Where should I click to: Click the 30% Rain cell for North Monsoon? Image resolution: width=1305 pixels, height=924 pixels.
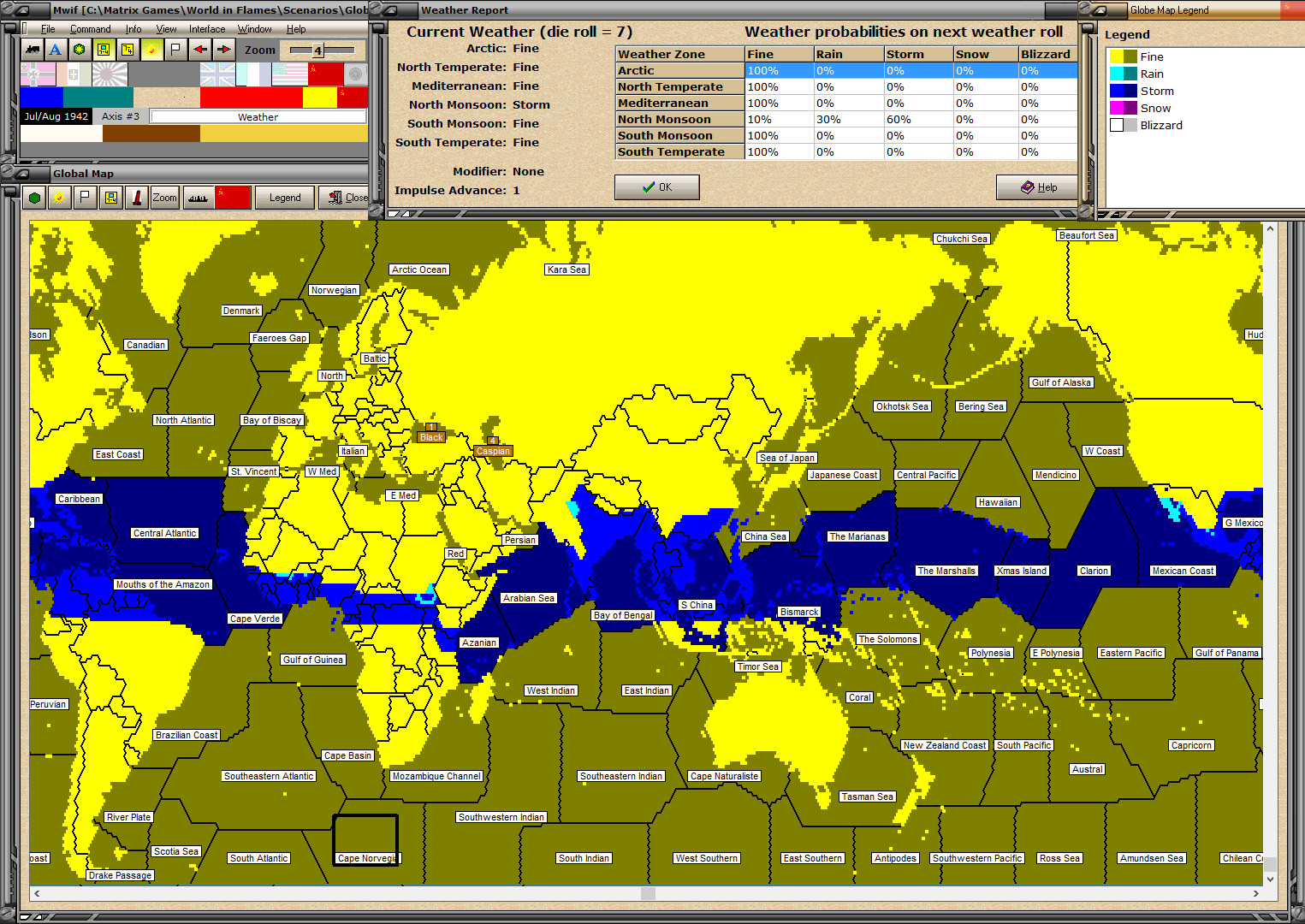pyautogui.click(x=848, y=120)
